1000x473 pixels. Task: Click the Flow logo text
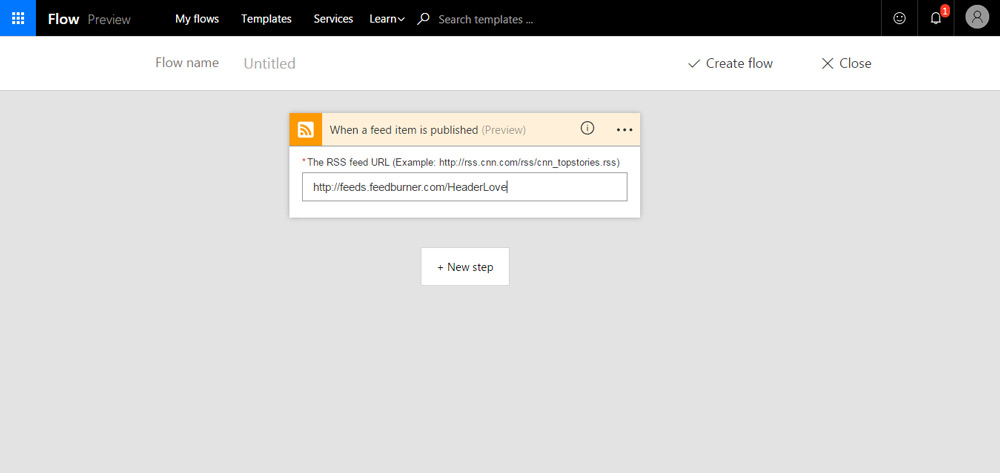point(63,18)
